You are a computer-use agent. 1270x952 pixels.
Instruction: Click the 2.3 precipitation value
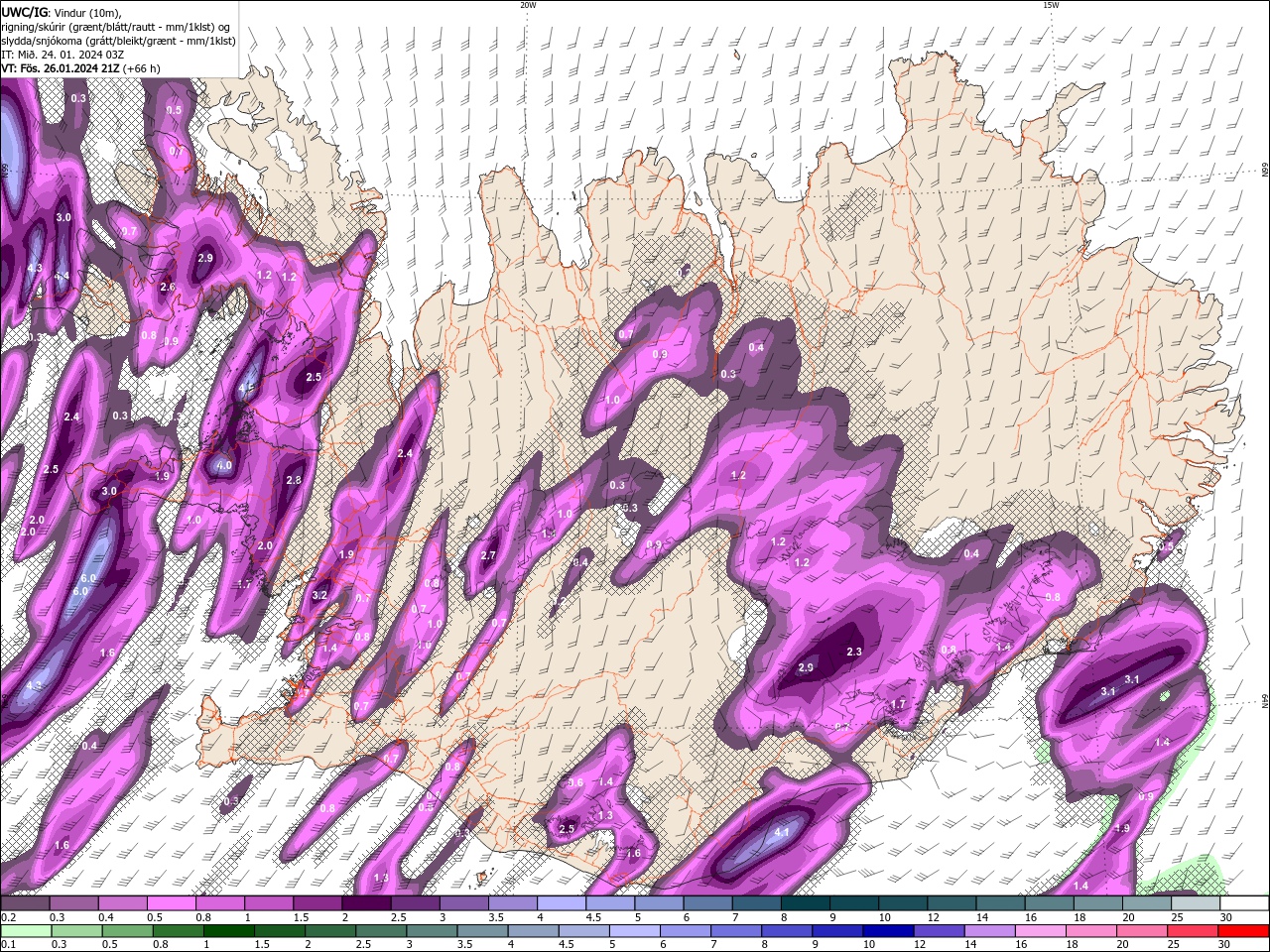point(854,652)
